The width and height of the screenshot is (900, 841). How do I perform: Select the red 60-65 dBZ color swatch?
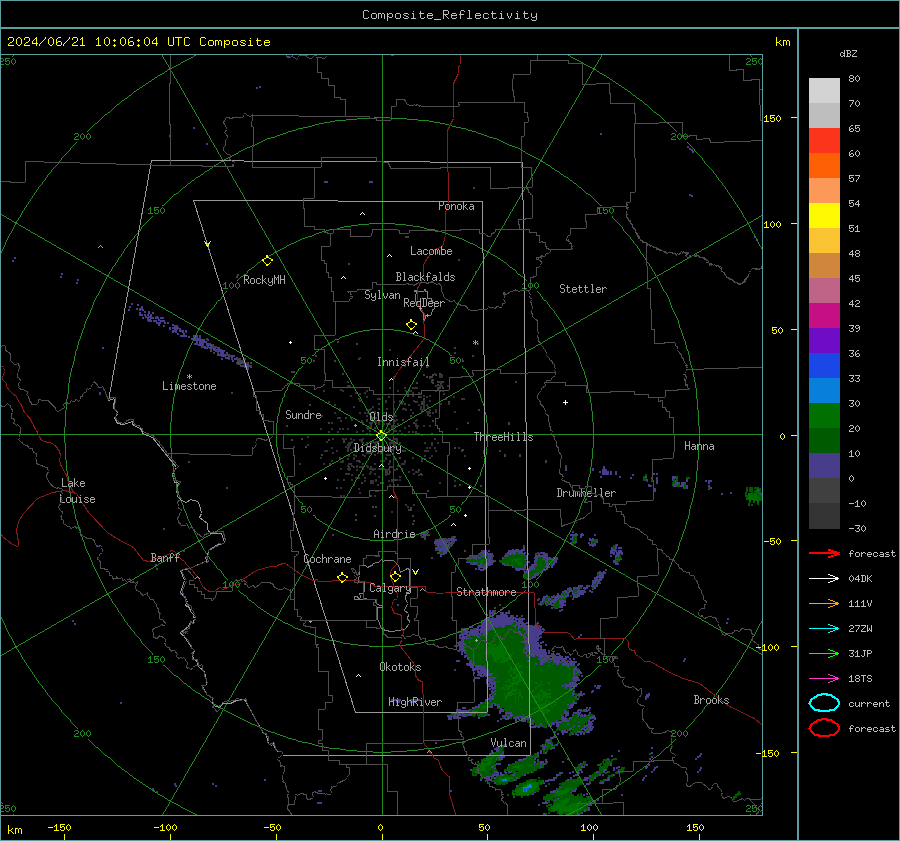coord(824,141)
